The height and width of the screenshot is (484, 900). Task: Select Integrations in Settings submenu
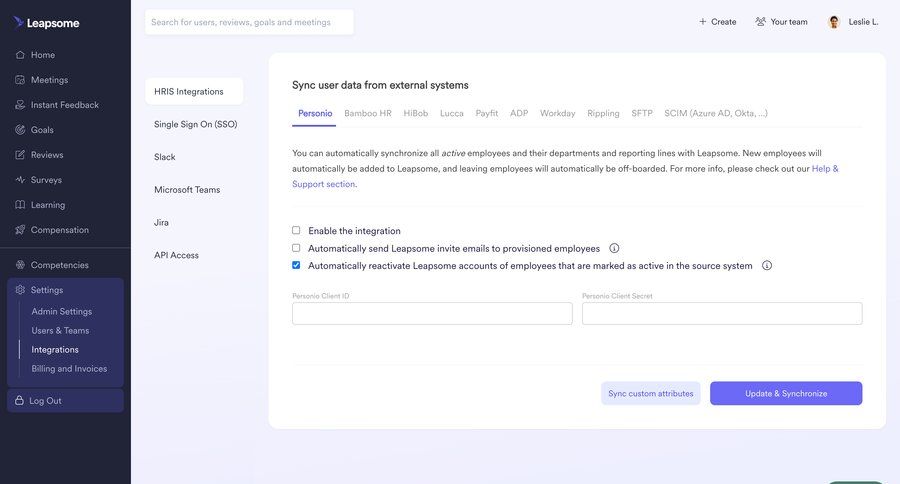[55, 349]
